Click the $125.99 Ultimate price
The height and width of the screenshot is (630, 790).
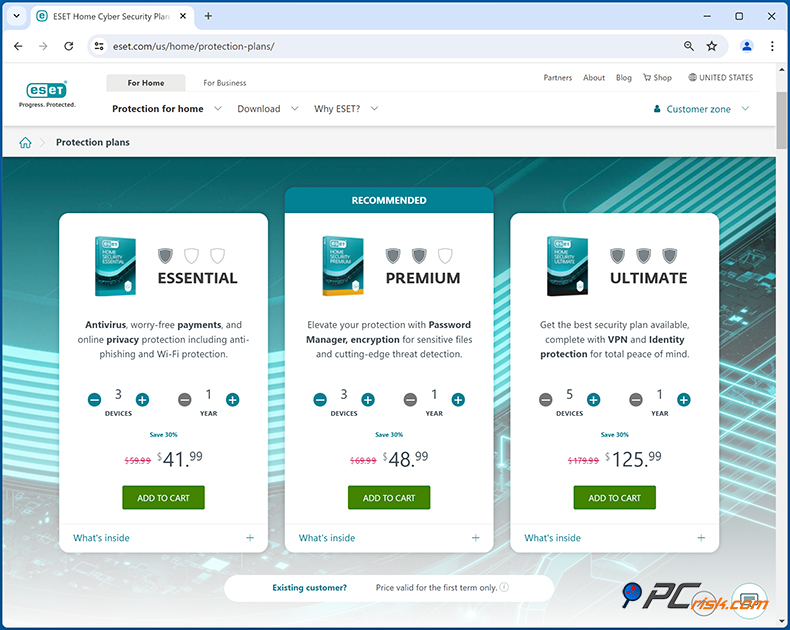click(x=633, y=459)
